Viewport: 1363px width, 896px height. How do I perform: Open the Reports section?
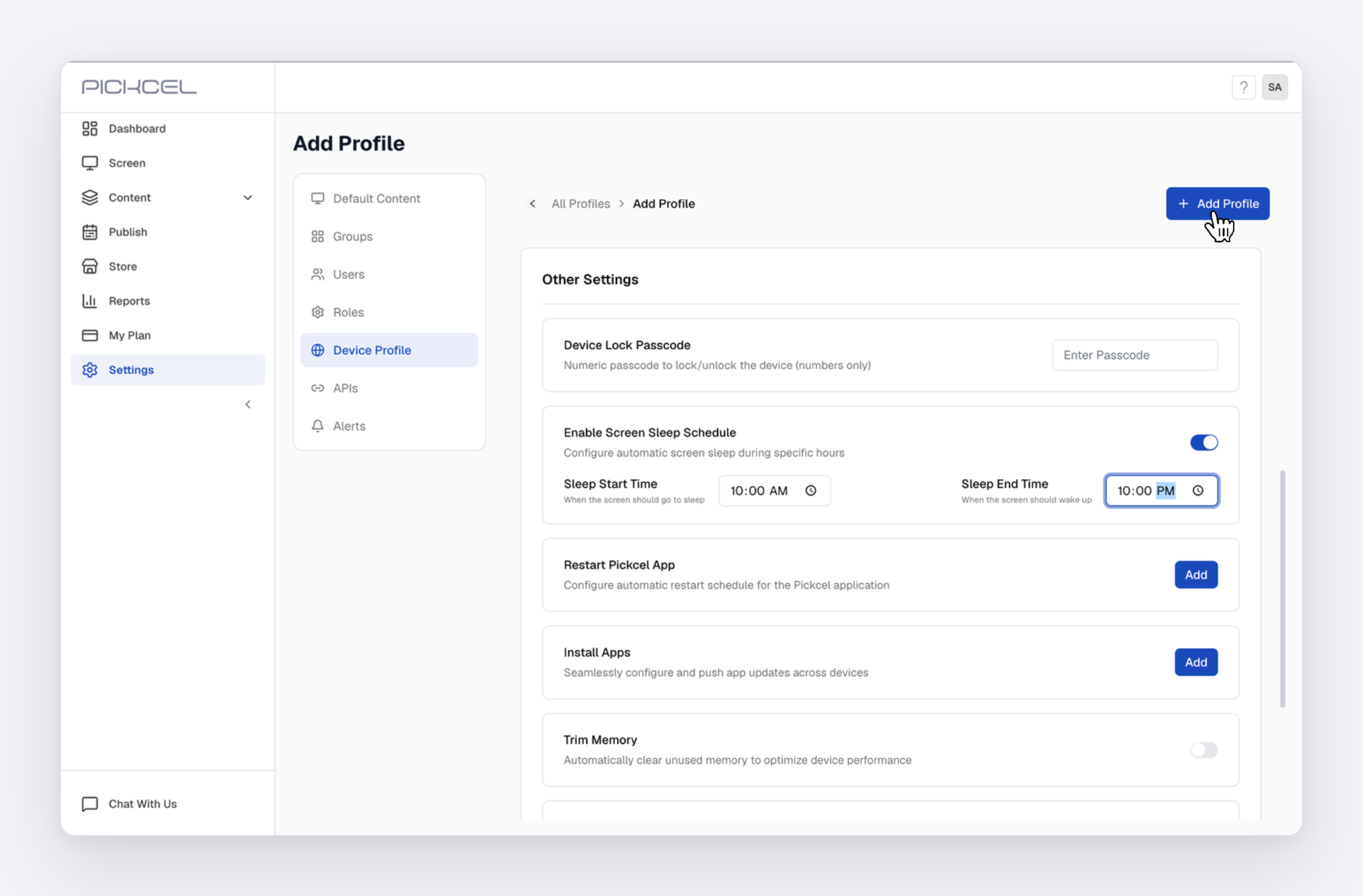click(x=168, y=301)
